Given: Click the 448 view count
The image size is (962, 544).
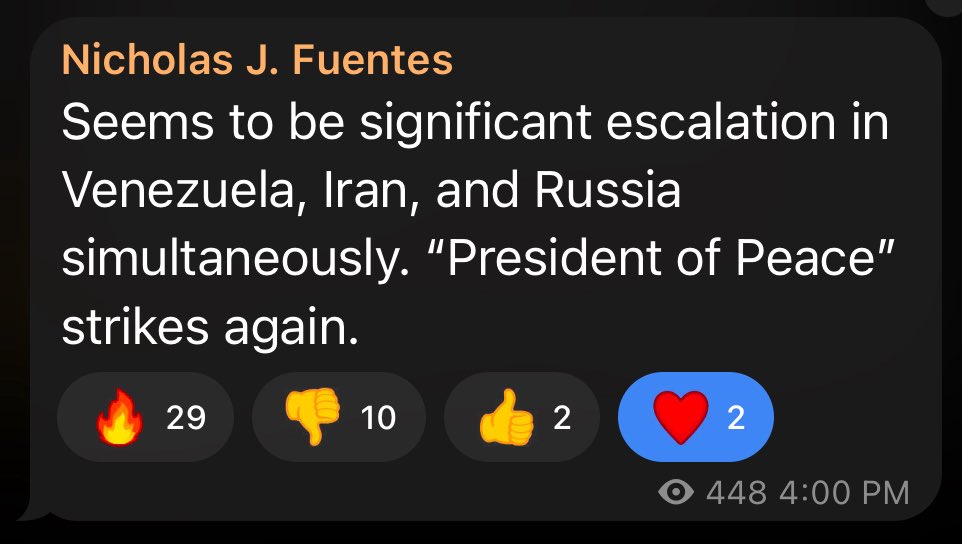Looking at the screenshot, I should click(736, 492).
